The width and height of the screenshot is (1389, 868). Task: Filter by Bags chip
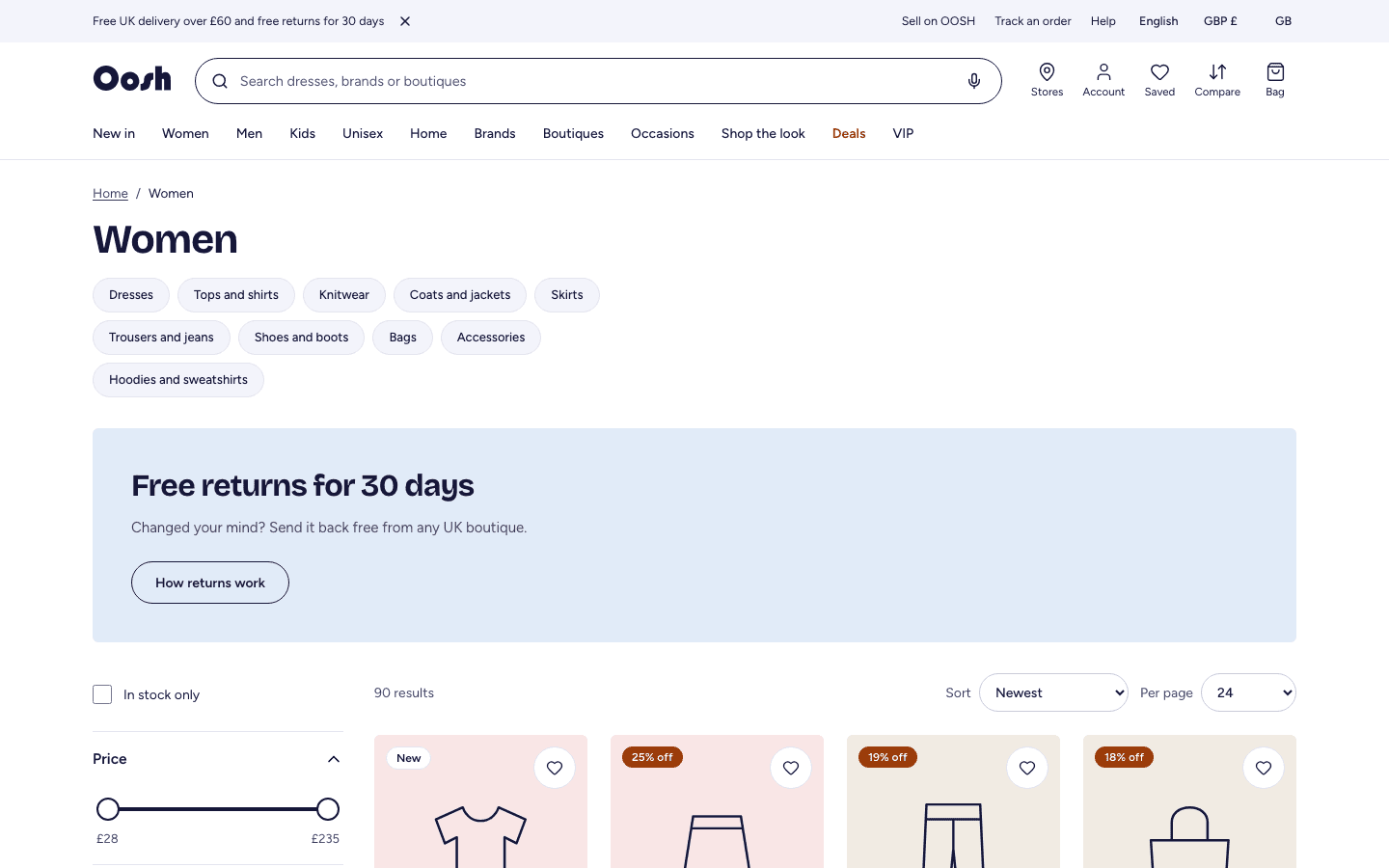(x=403, y=338)
